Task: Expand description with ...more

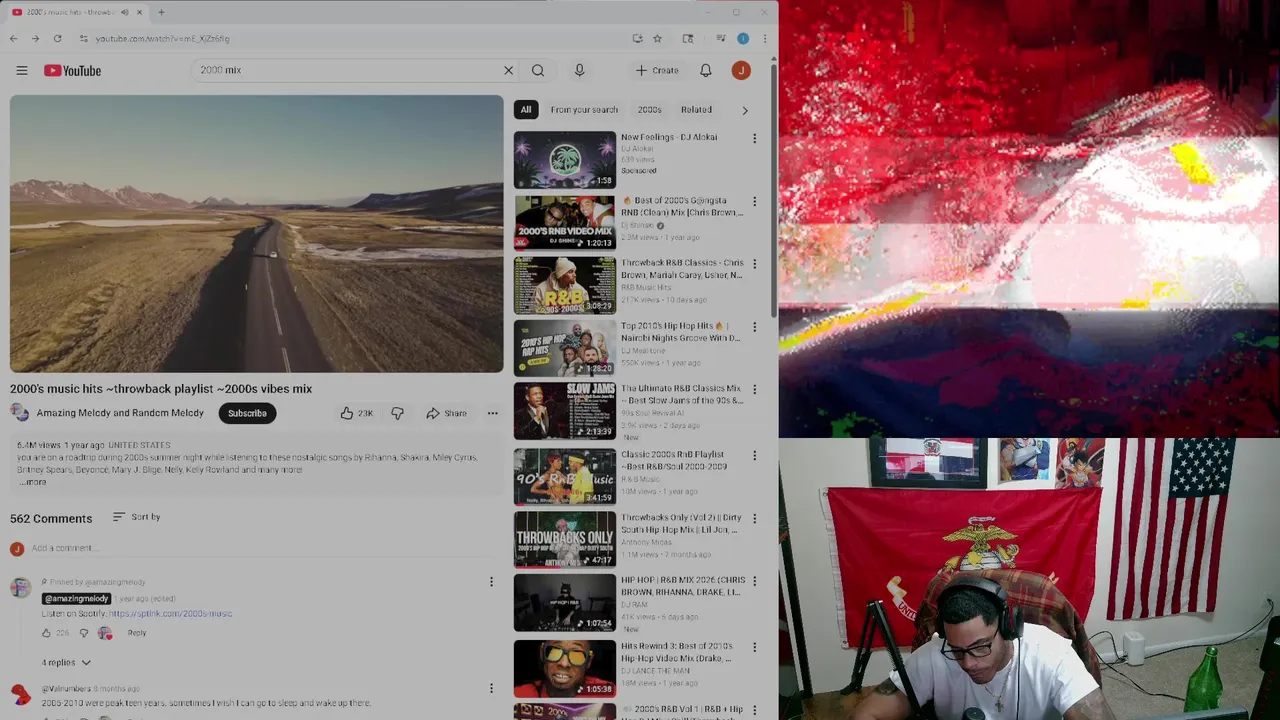Action: point(33,482)
